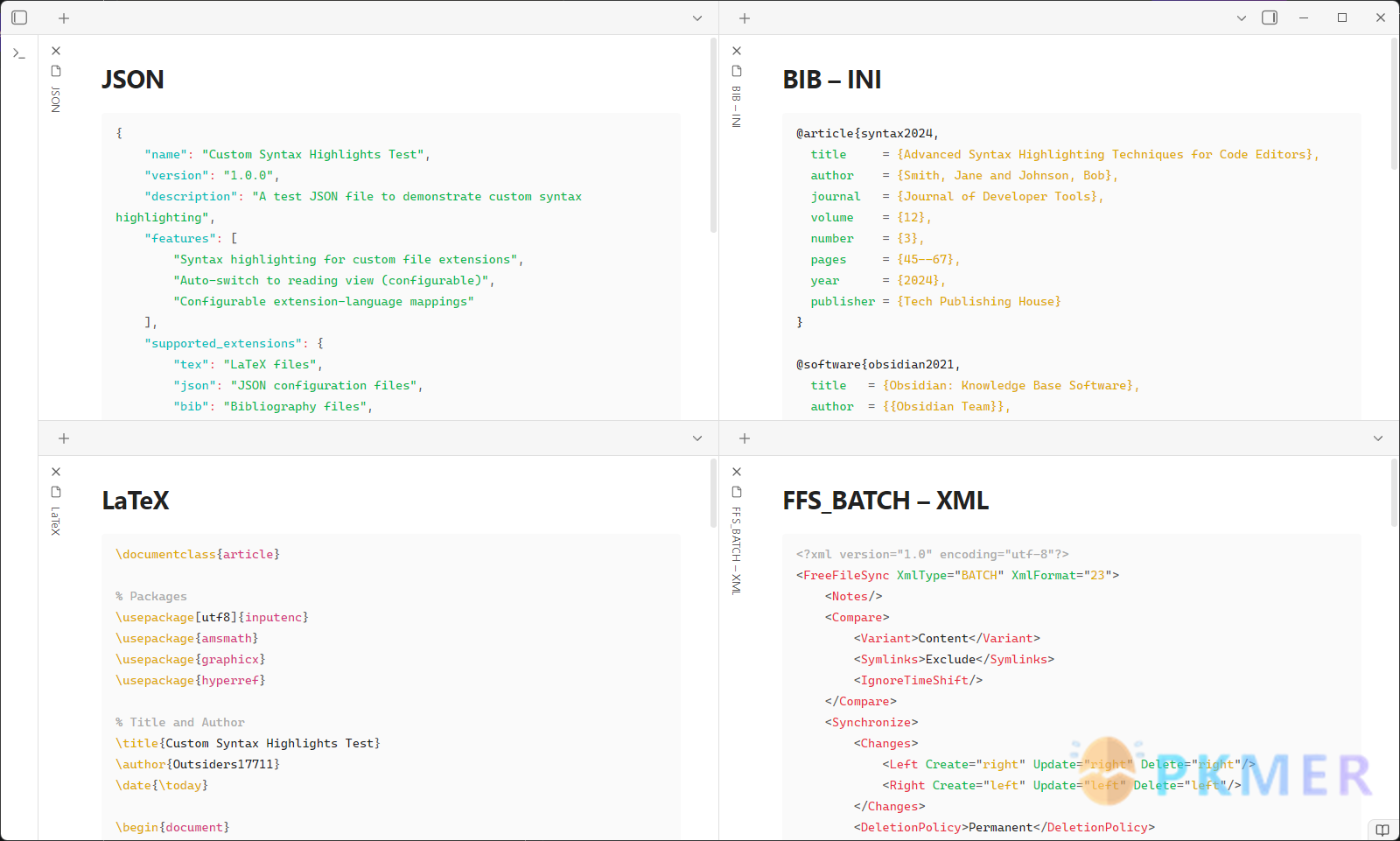Close the LaTeX tab
The image size is (1400, 841).
coord(56,472)
